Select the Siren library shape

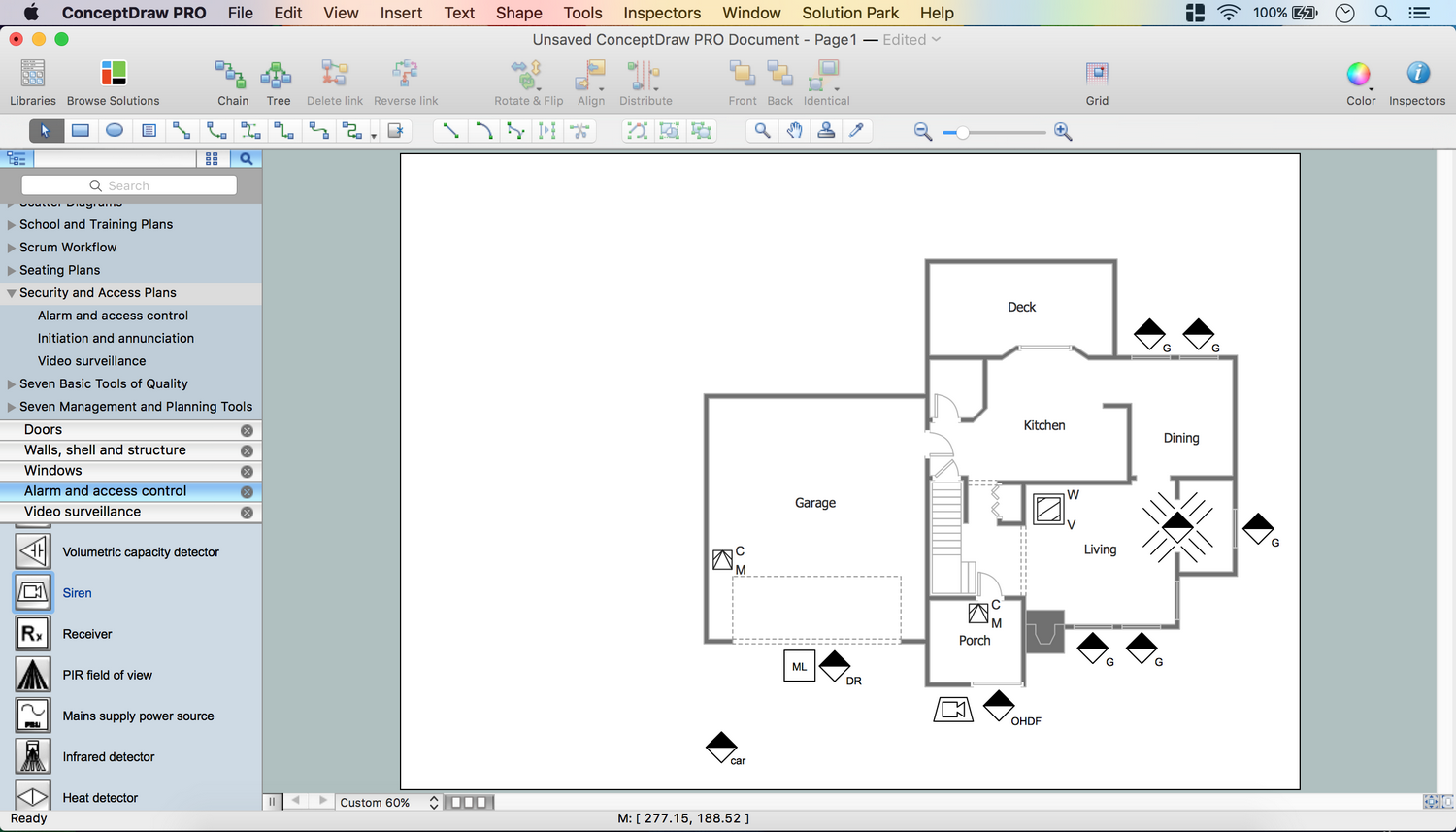point(33,592)
